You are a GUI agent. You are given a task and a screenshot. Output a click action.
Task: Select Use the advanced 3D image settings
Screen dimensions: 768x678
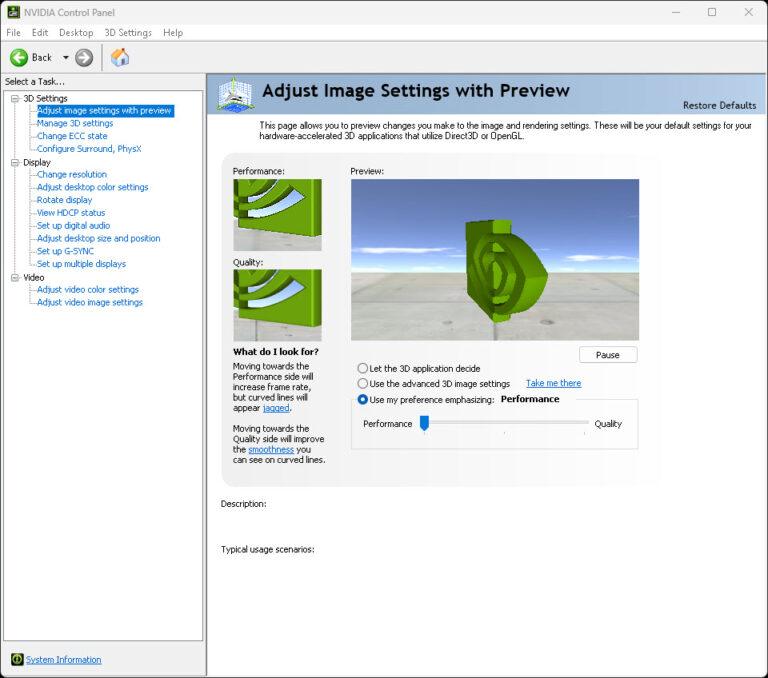point(363,384)
